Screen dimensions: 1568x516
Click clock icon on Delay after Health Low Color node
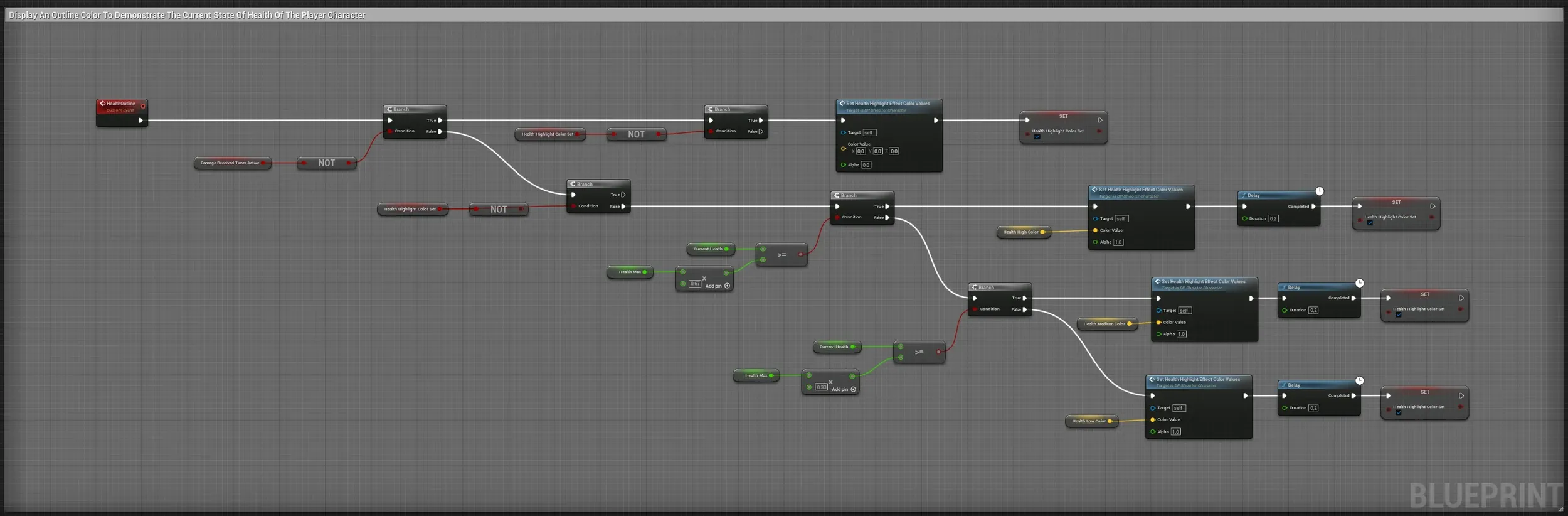click(1360, 380)
